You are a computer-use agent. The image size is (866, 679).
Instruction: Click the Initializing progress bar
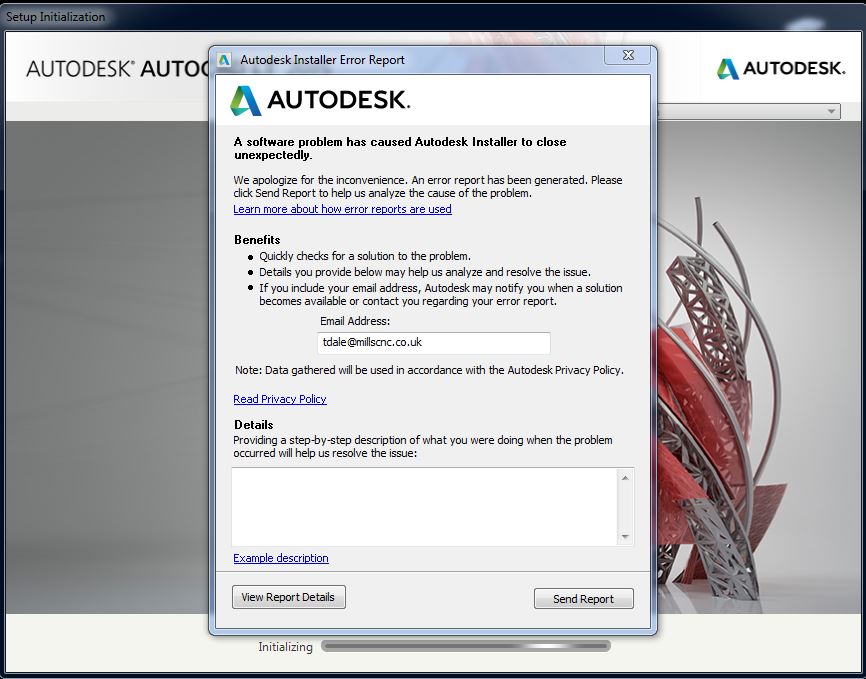pyautogui.click(x=466, y=646)
